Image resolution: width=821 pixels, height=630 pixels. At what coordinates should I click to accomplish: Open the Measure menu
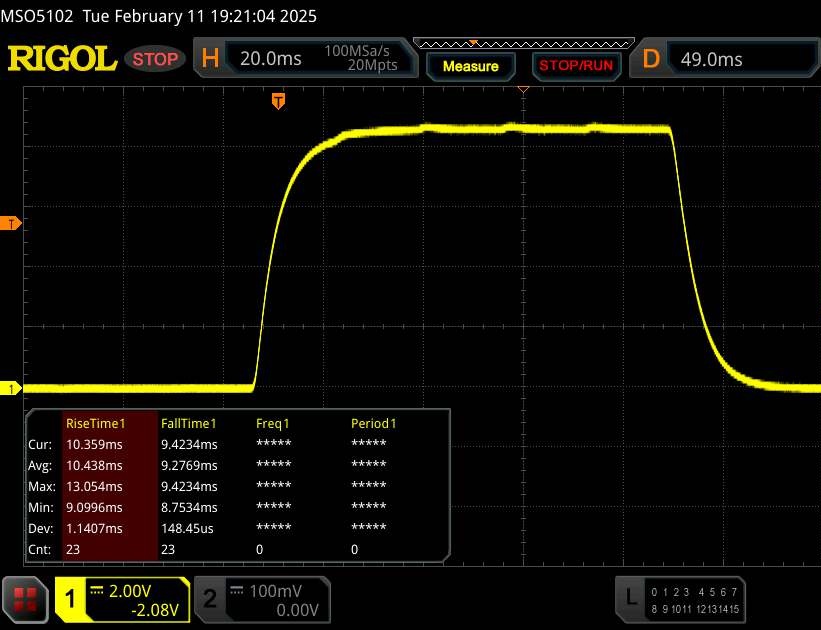pyautogui.click(x=471, y=66)
